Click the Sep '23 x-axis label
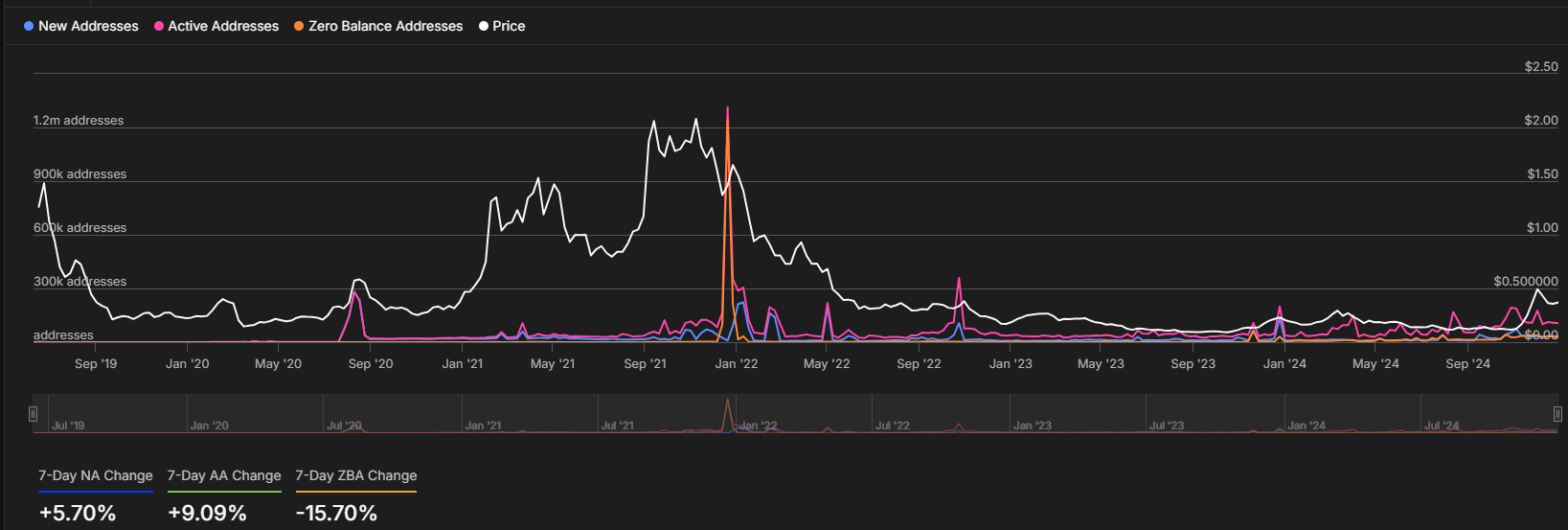 point(1193,364)
